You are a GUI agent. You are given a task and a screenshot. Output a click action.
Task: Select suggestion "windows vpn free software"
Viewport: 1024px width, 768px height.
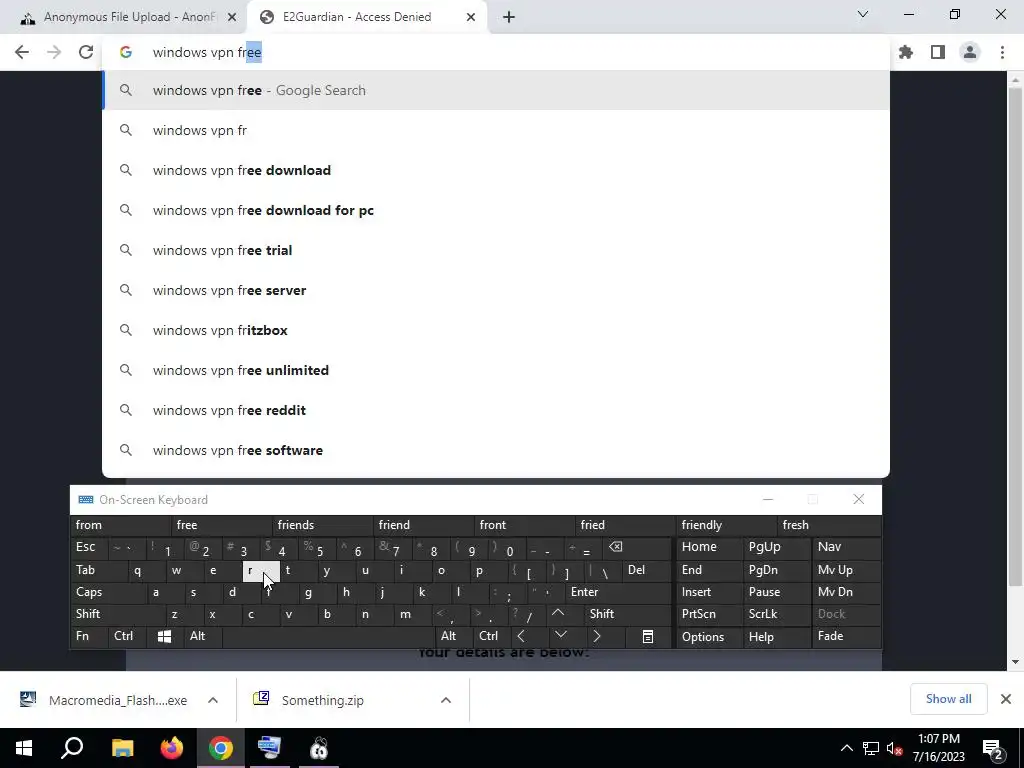pyautogui.click(x=496, y=450)
